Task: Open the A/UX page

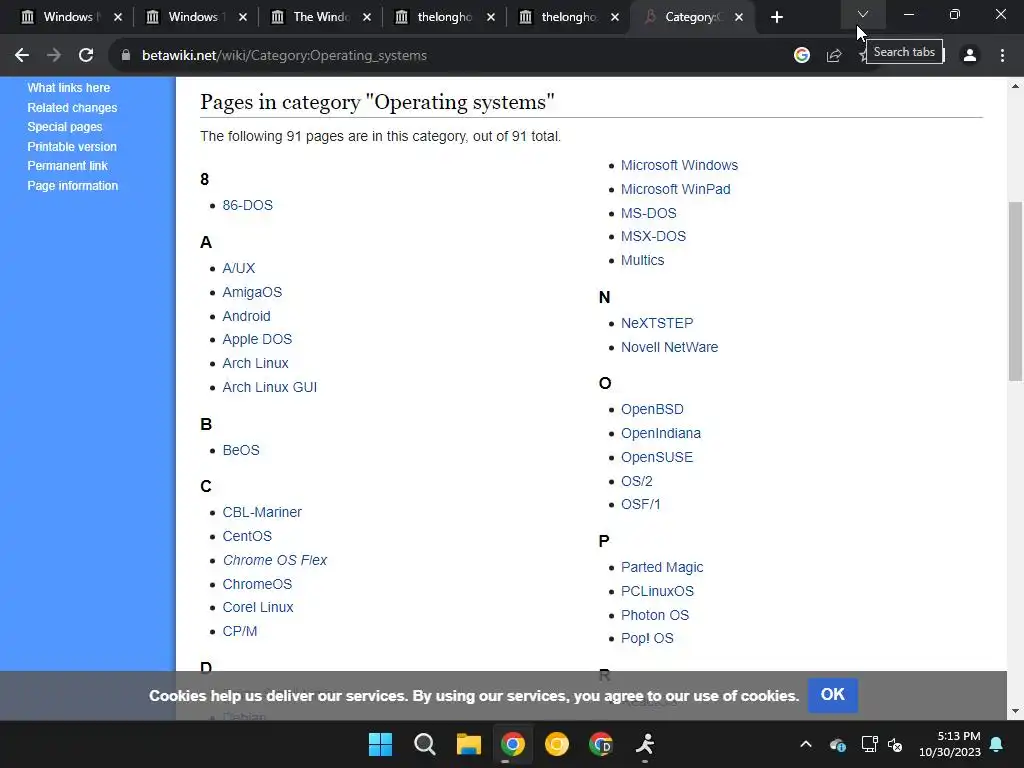Action: [x=238, y=268]
